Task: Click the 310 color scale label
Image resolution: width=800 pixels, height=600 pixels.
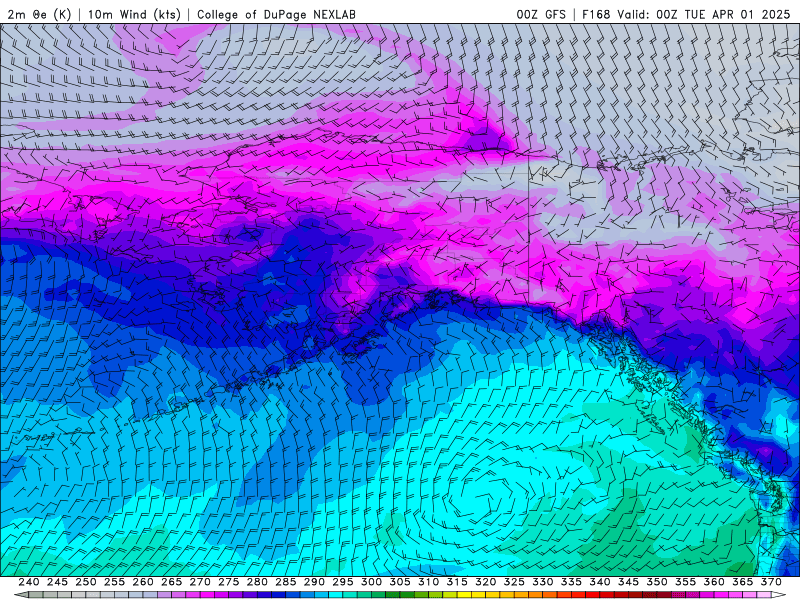Action: coord(429,582)
